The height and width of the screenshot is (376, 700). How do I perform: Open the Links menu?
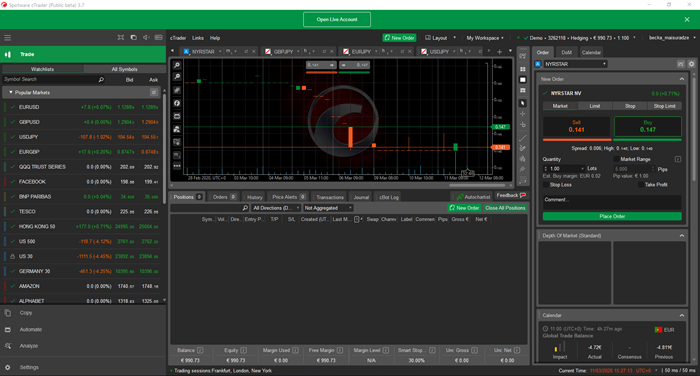[198, 38]
